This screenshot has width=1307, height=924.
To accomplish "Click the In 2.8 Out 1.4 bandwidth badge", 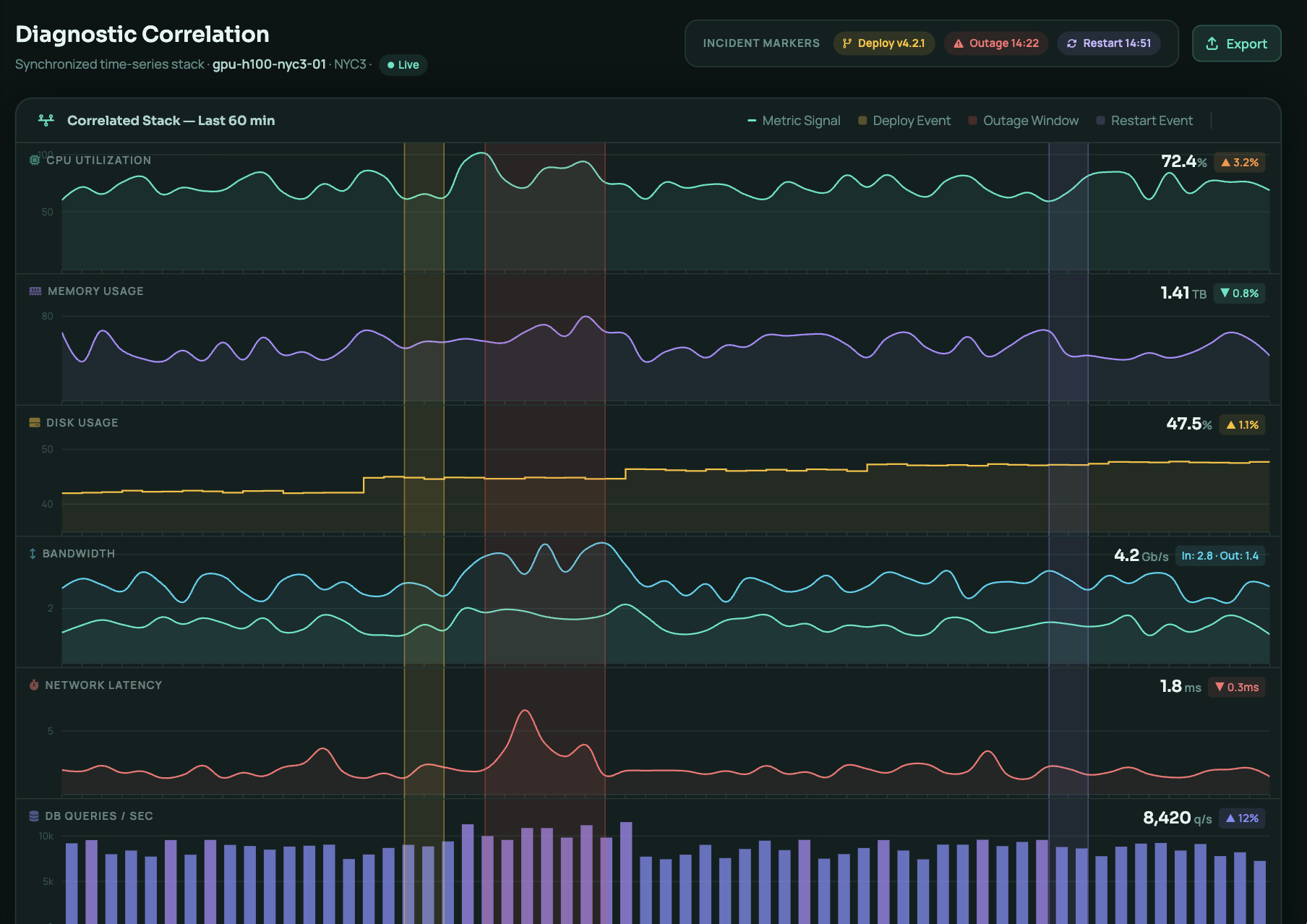I will point(1220,555).
